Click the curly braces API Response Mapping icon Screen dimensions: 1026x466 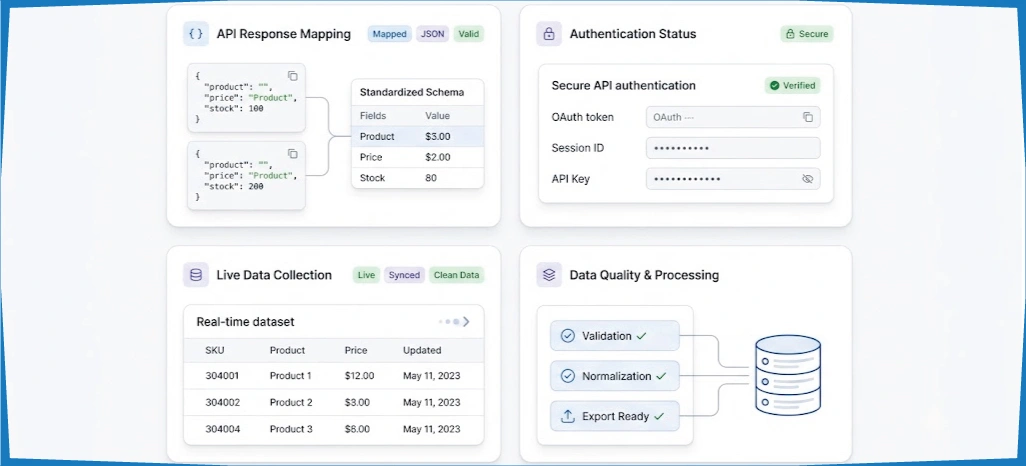[x=196, y=34]
